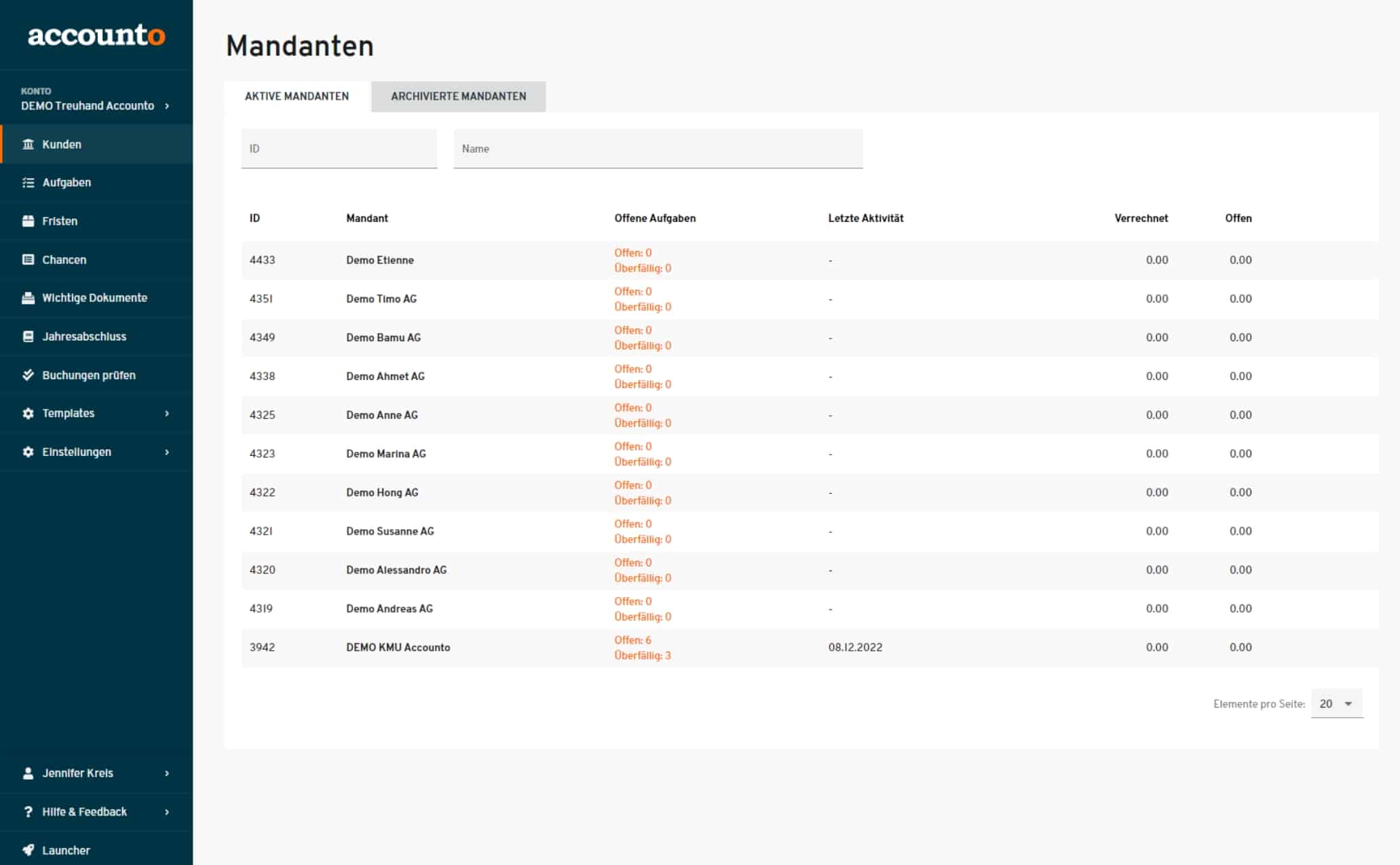Click the Templates gear icon

click(x=28, y=413)
